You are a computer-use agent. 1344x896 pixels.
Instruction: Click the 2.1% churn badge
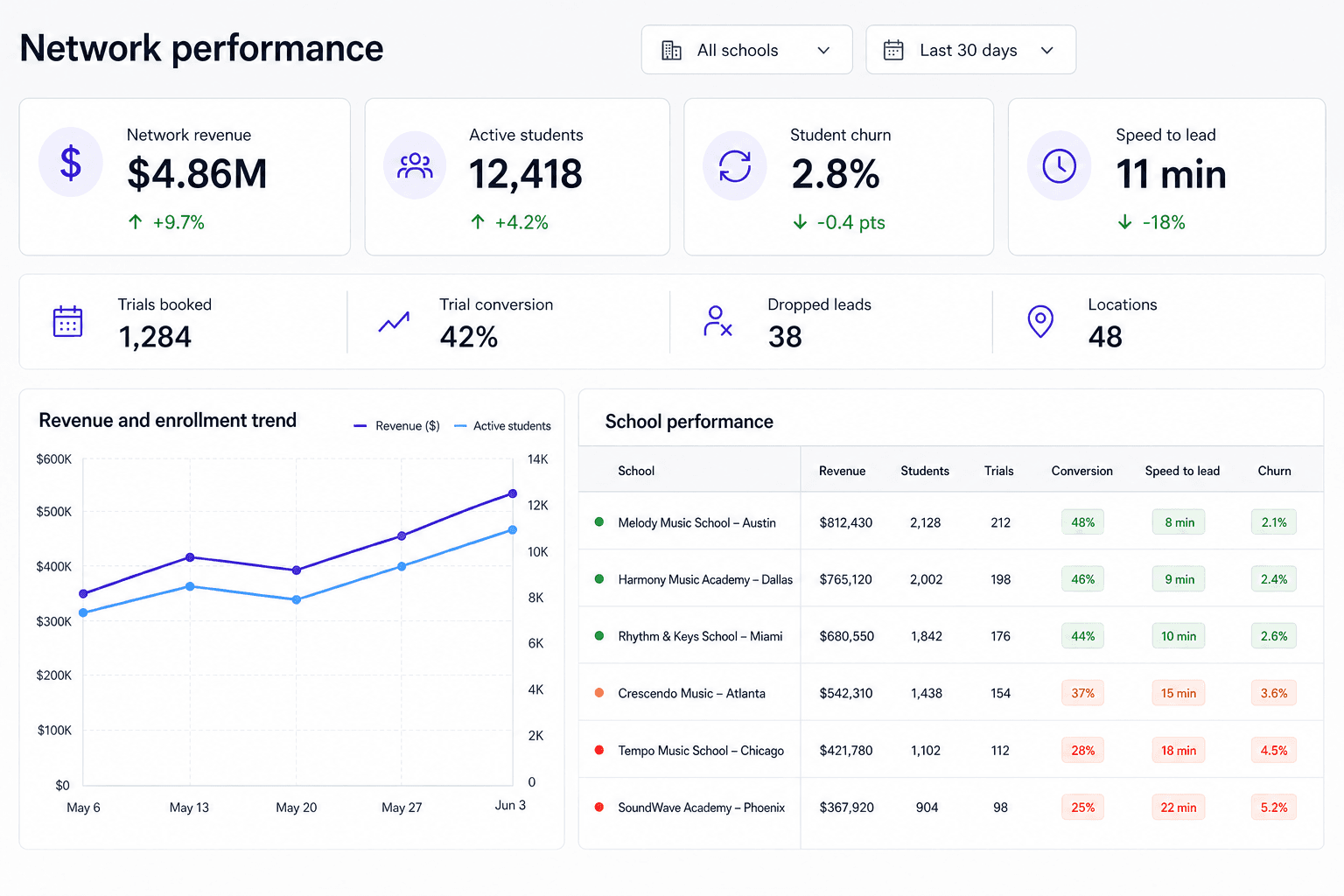coord(1274,522)
